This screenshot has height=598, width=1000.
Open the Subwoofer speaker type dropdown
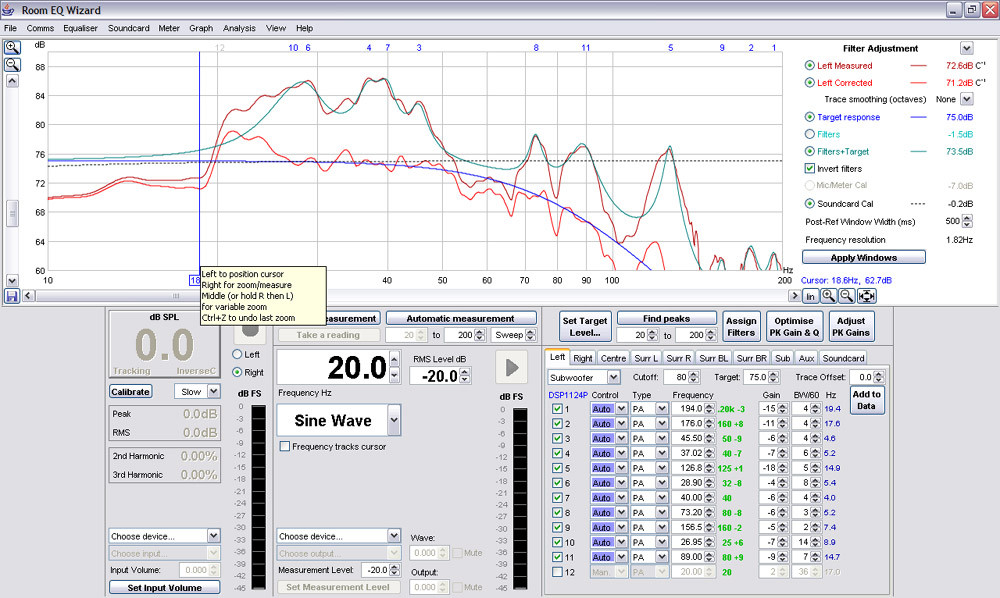pyautogui.click(x=613, y=377)
